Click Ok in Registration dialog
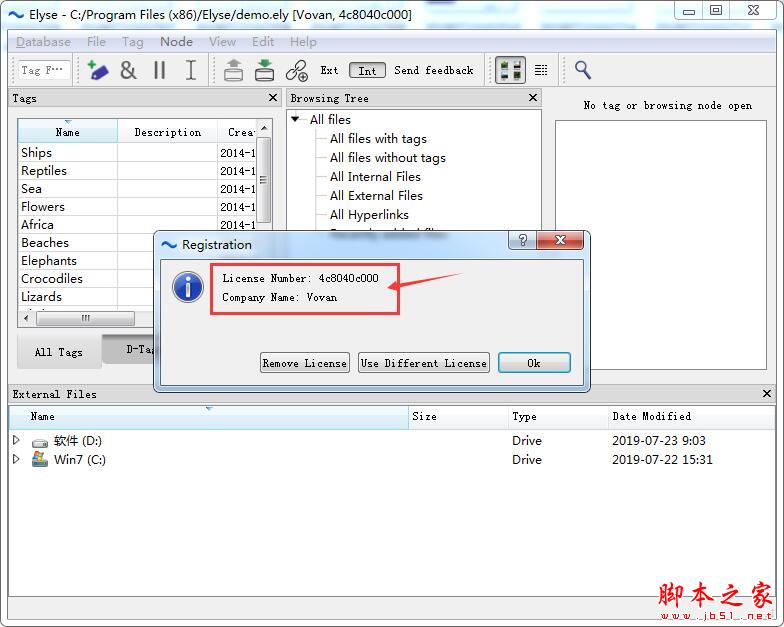Viewport: 784px width, 627px height. [534, 363]
